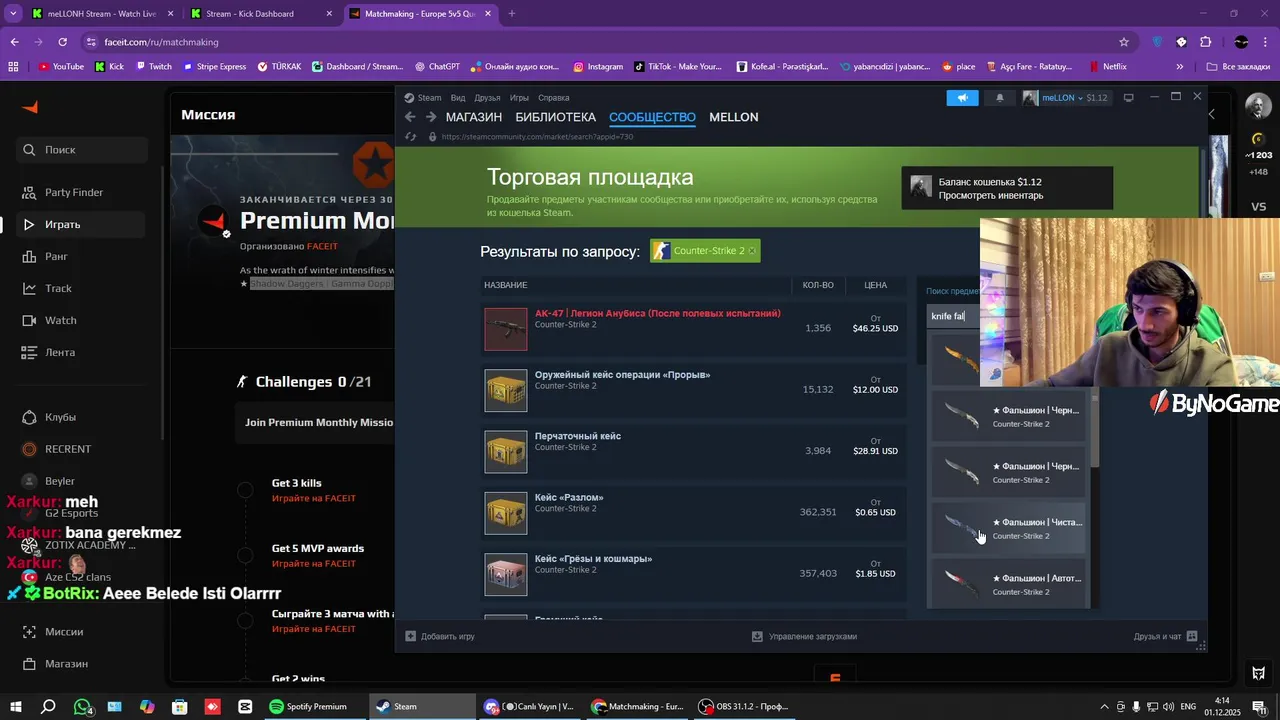Expand hidden bookmarks chevron
Image resolution: width=1280 pixels, height=720 pixels.
1180,67
